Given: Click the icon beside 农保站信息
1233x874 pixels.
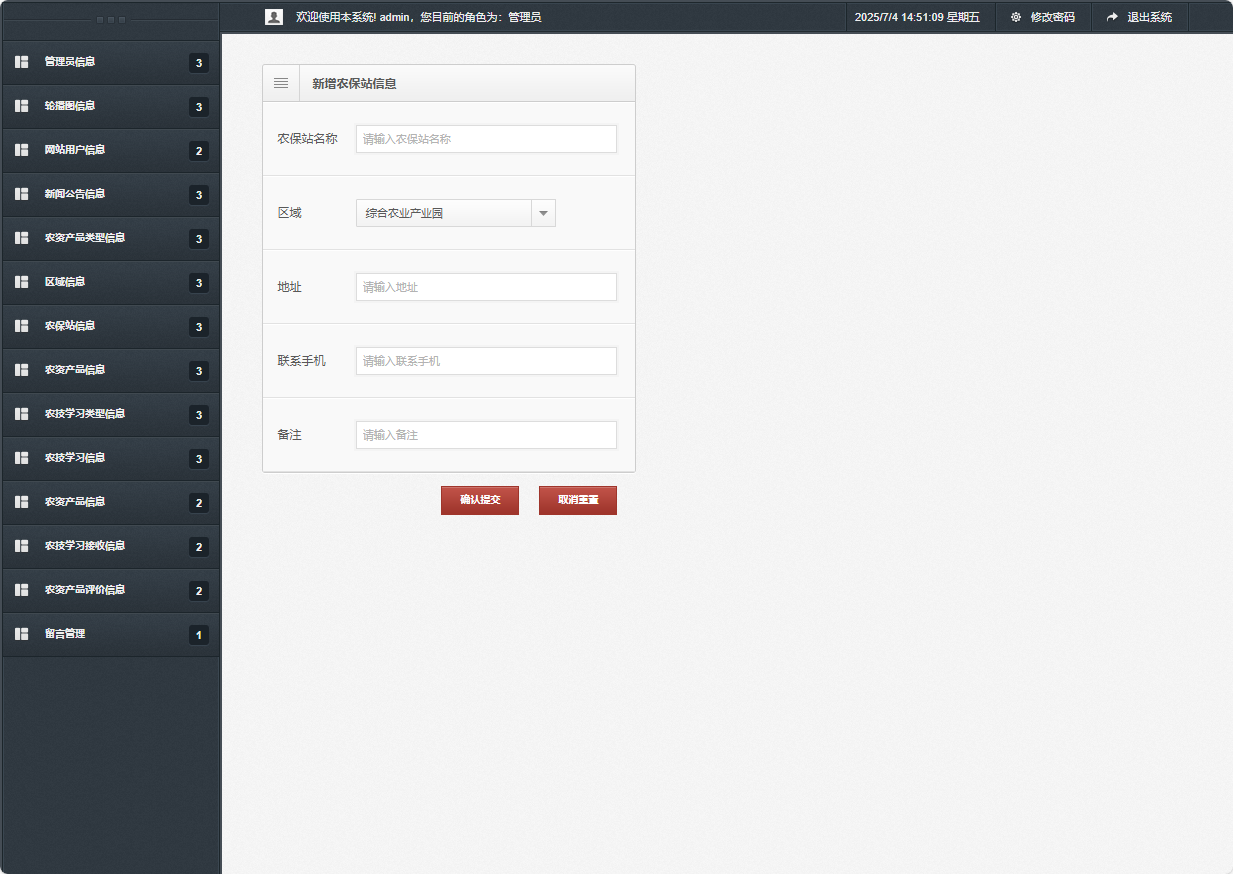Looking at the screenshot, I should [x=21, y=326].
